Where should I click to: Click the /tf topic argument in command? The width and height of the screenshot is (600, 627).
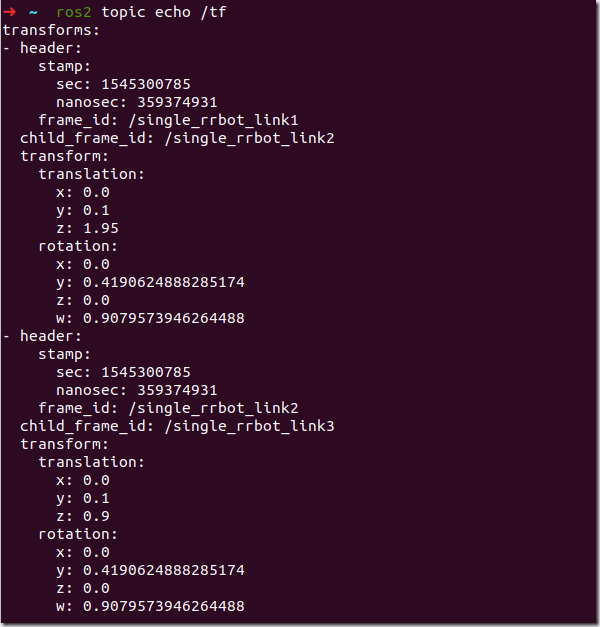[214, 12]
